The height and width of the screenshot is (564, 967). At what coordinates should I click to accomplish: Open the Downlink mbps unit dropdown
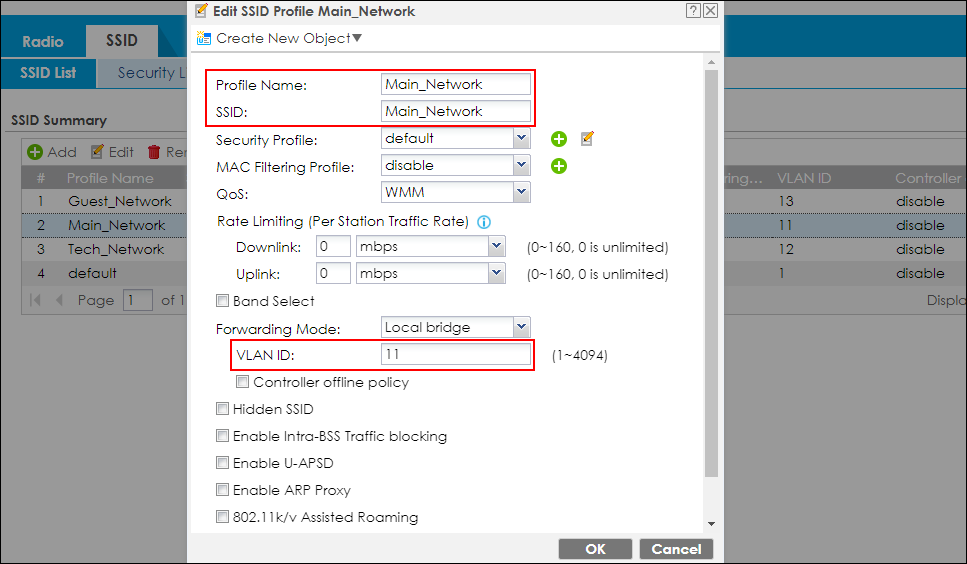click(496, 247)
